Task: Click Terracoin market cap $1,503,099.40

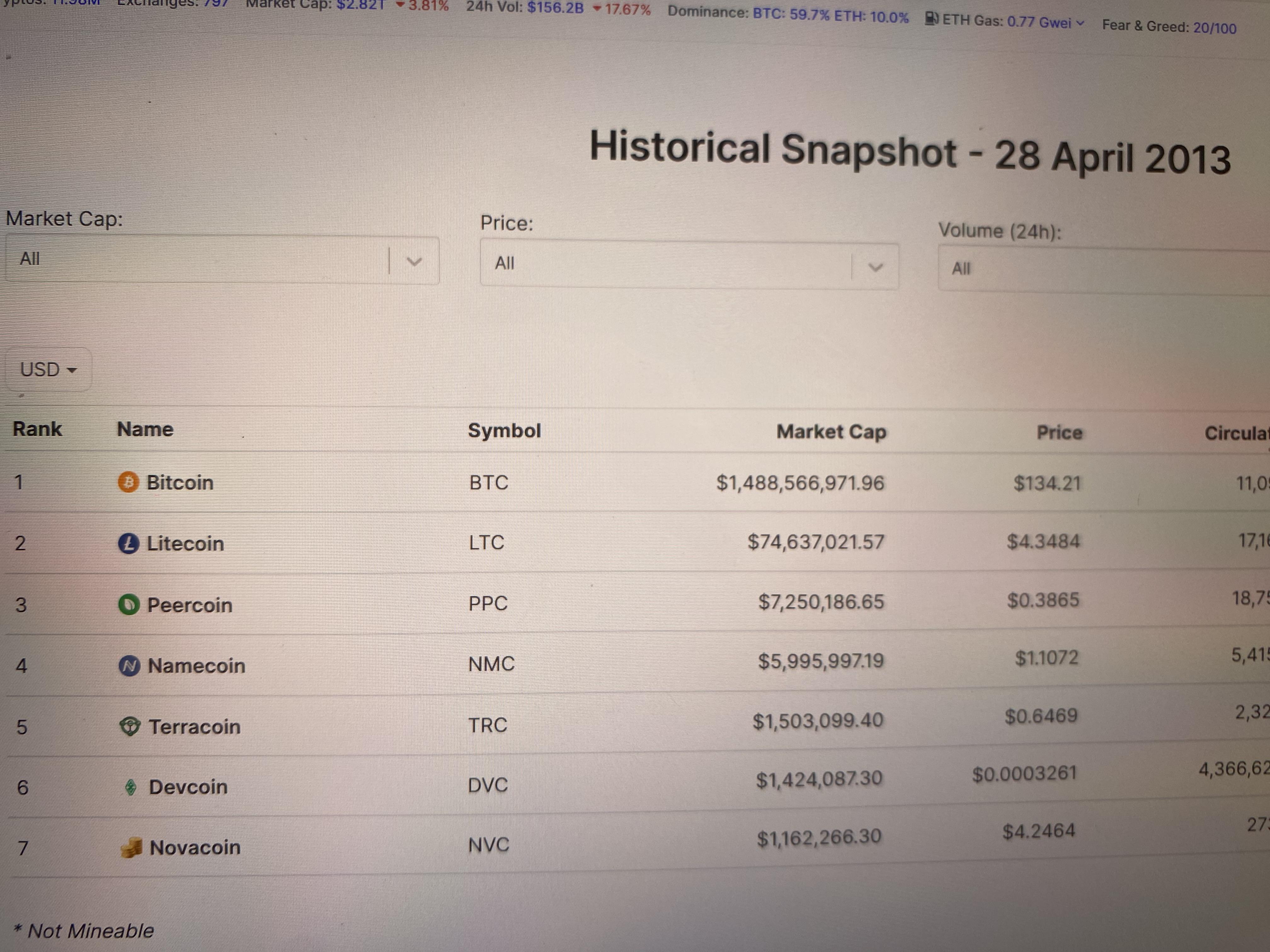Action: pos(818,721)
